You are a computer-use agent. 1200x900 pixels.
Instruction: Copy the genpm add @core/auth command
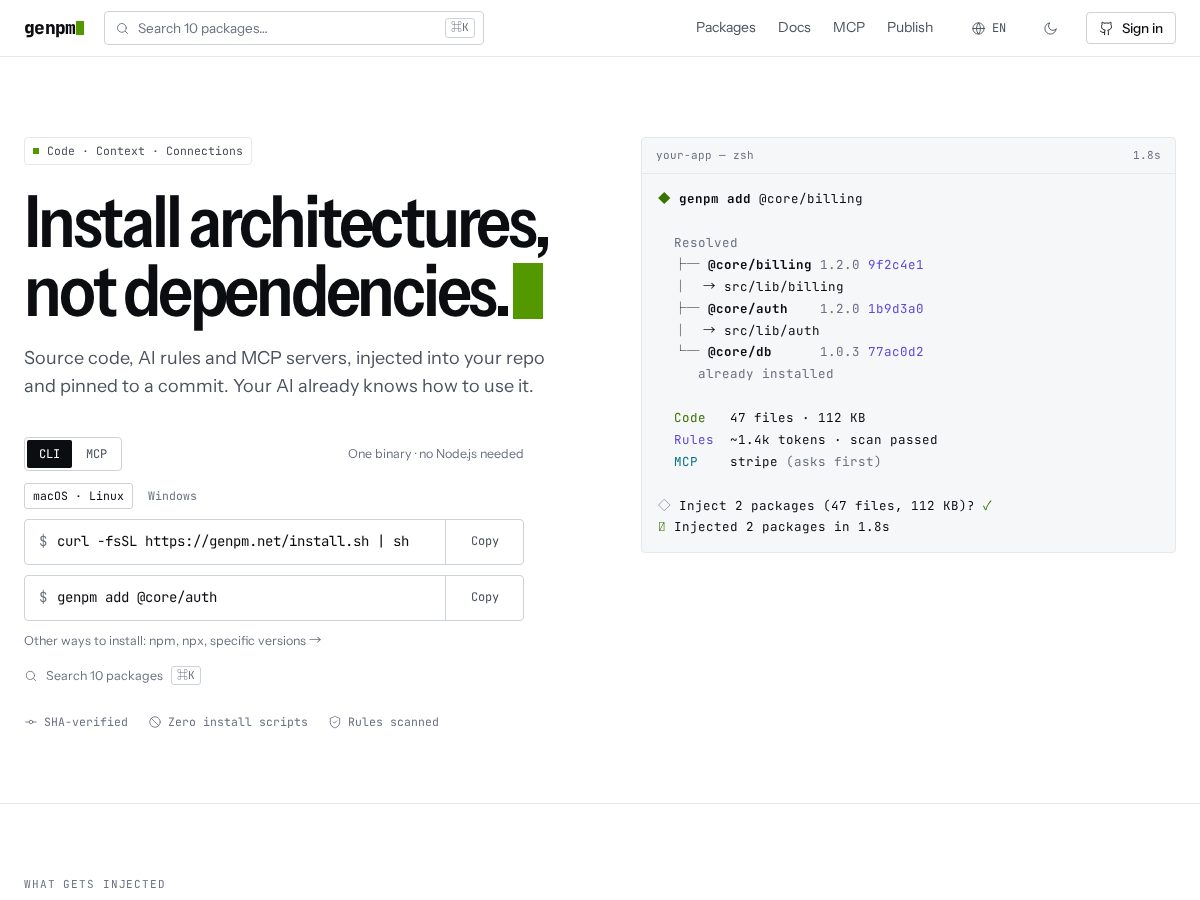point(485,597)
